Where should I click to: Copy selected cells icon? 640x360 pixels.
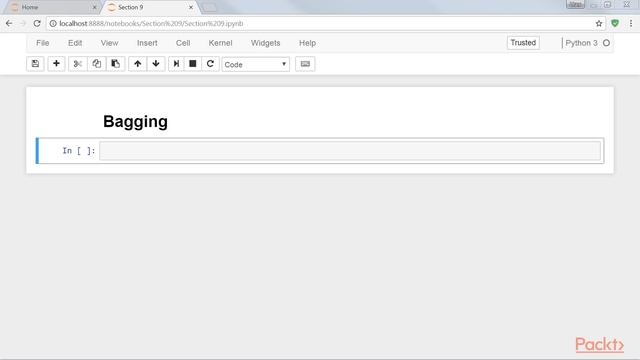click(x=97, y=64)
